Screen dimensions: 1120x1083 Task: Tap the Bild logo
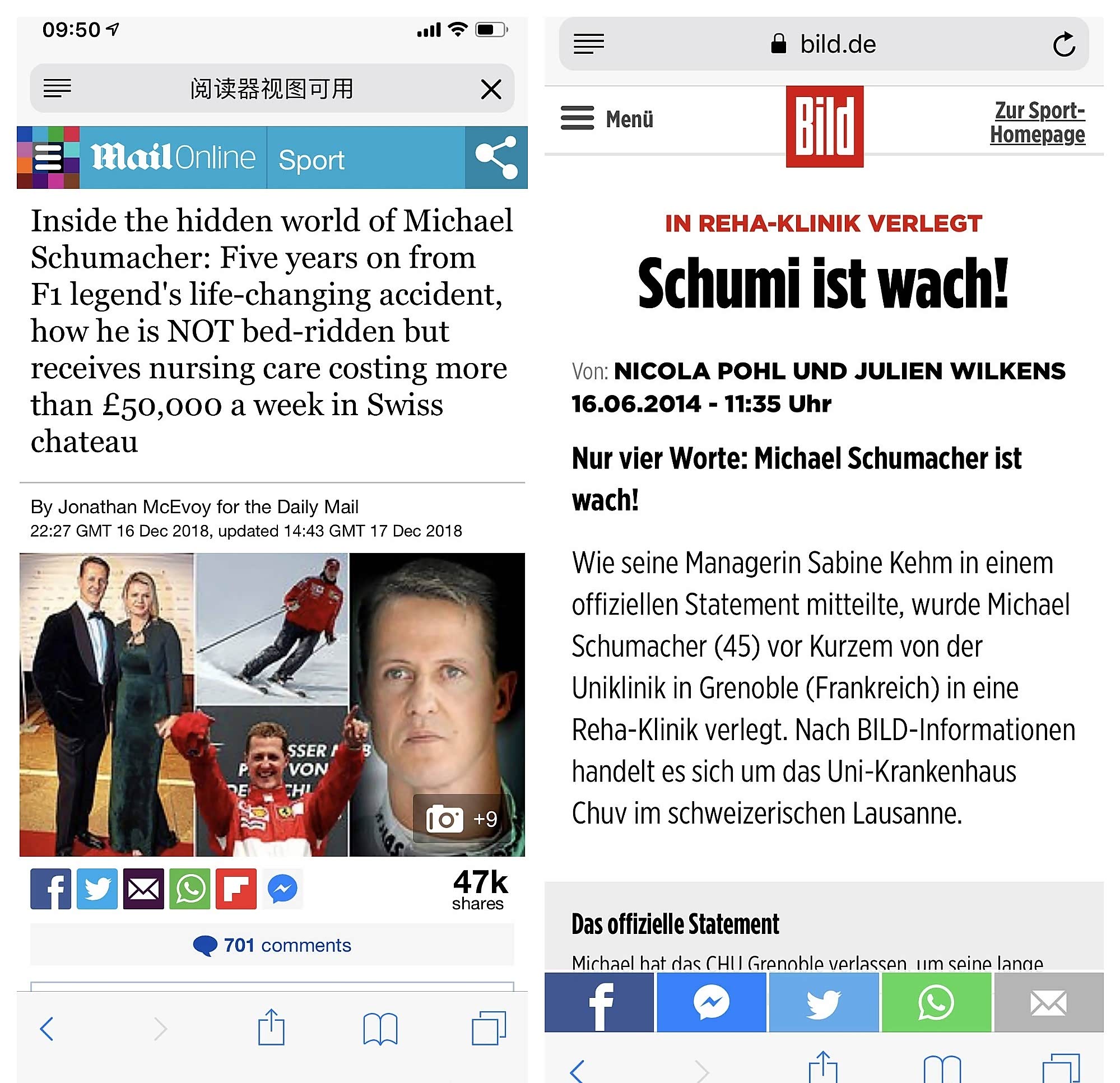tap(825, 126)
